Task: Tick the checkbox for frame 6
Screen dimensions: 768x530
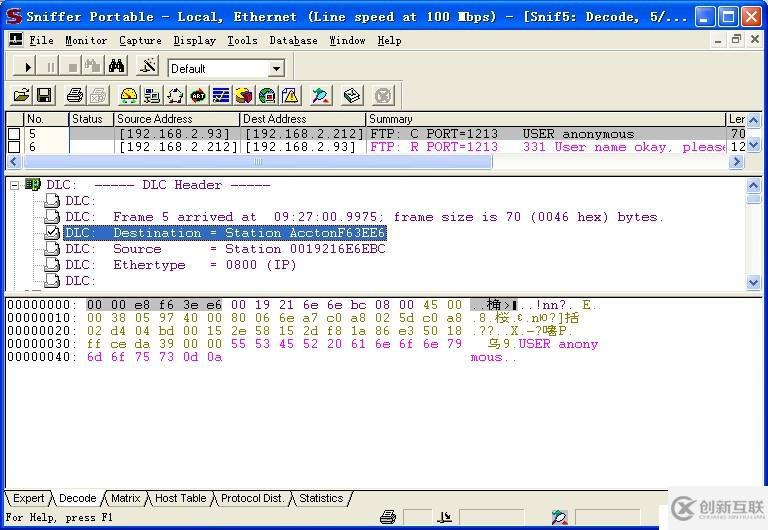Action: click(x=14, y=147)
